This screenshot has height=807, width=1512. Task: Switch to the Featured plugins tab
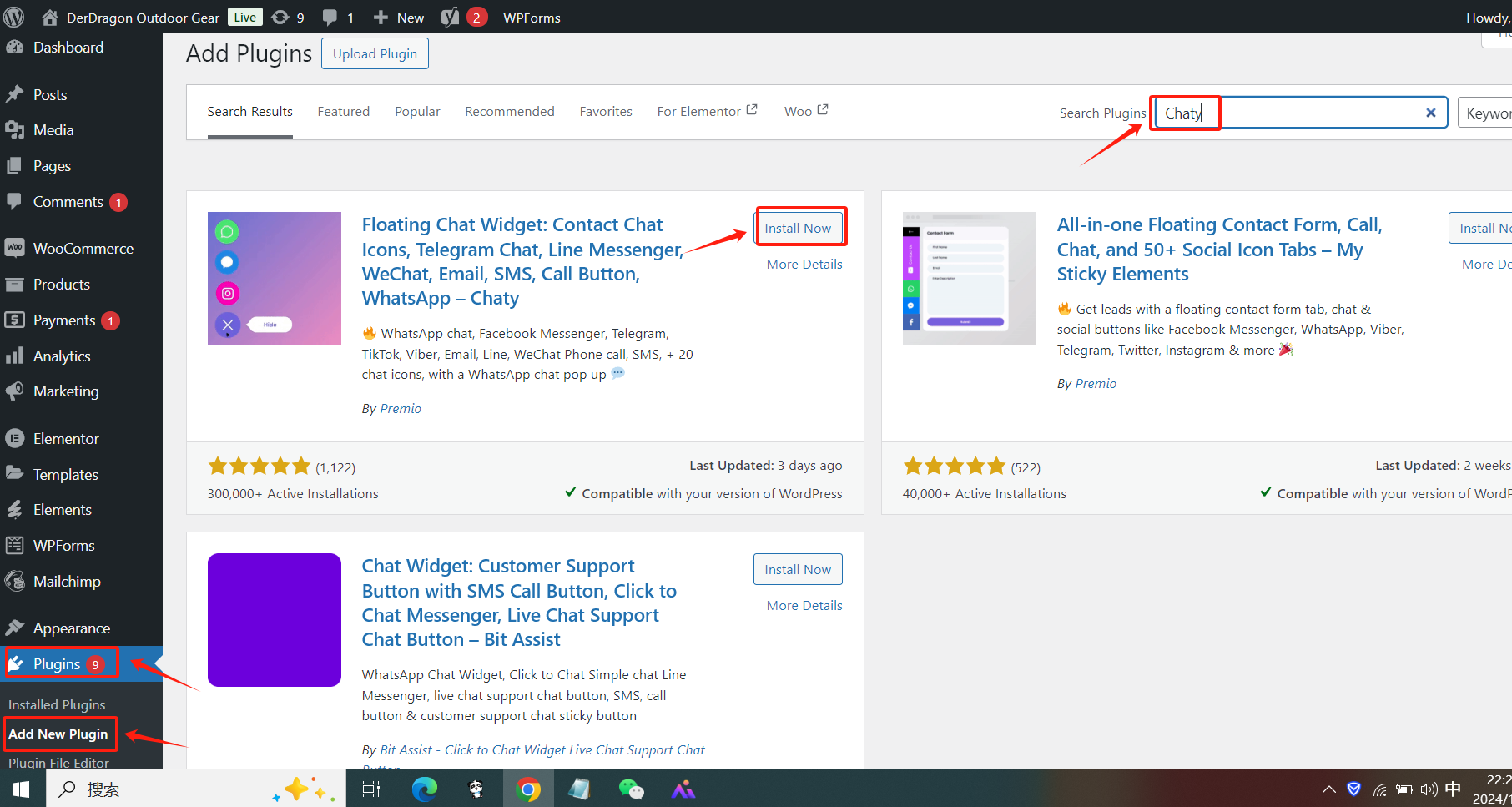[343, 111]
